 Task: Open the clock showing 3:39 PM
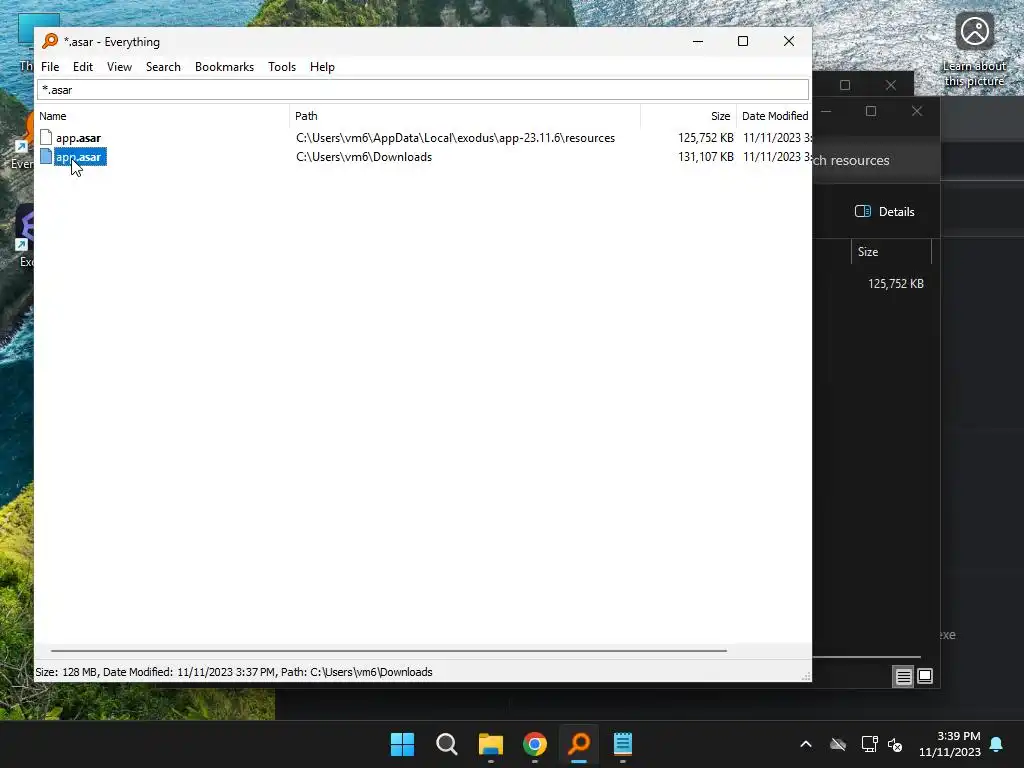[949, 744]
